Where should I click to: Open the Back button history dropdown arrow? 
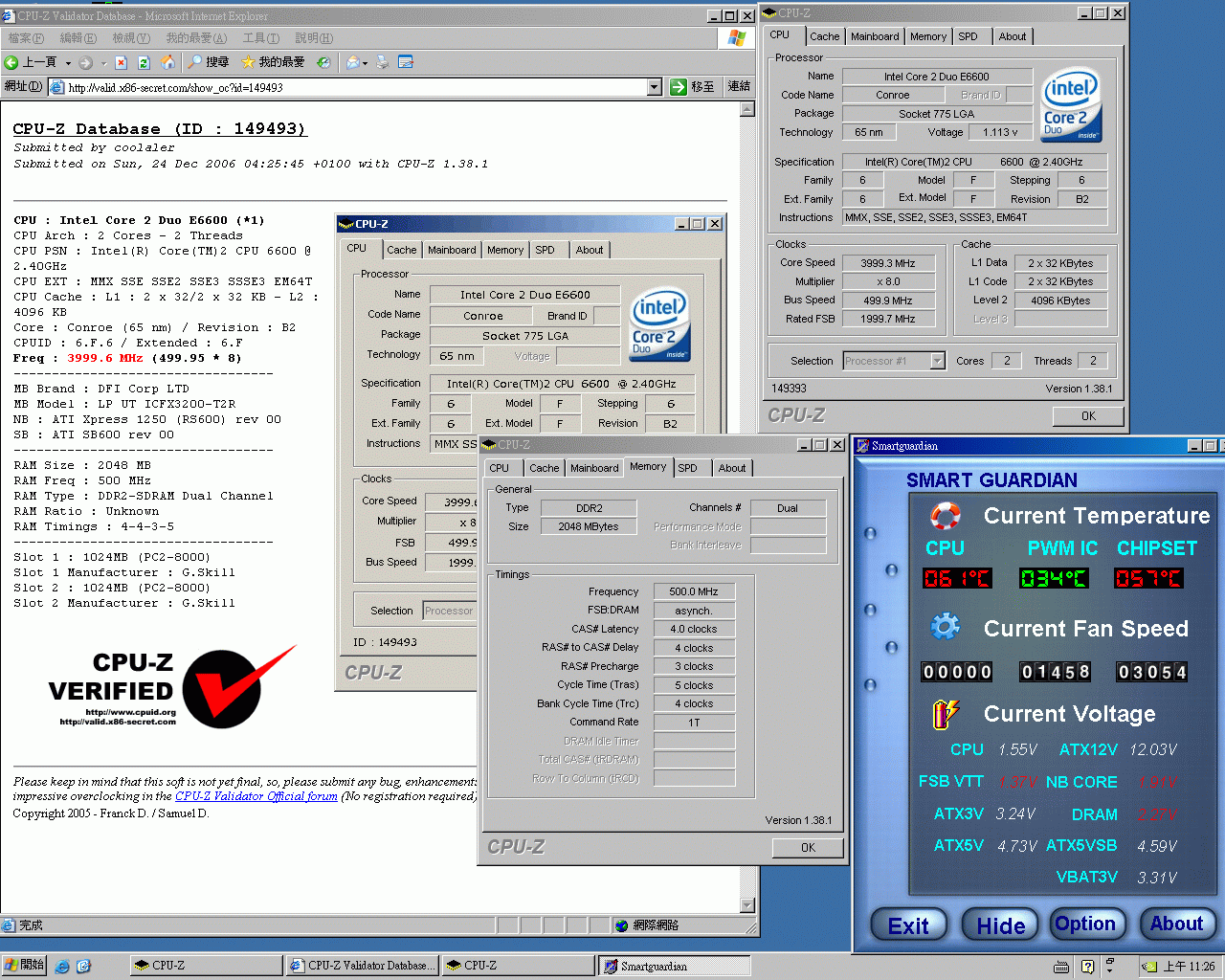click(x=68, y=63)
